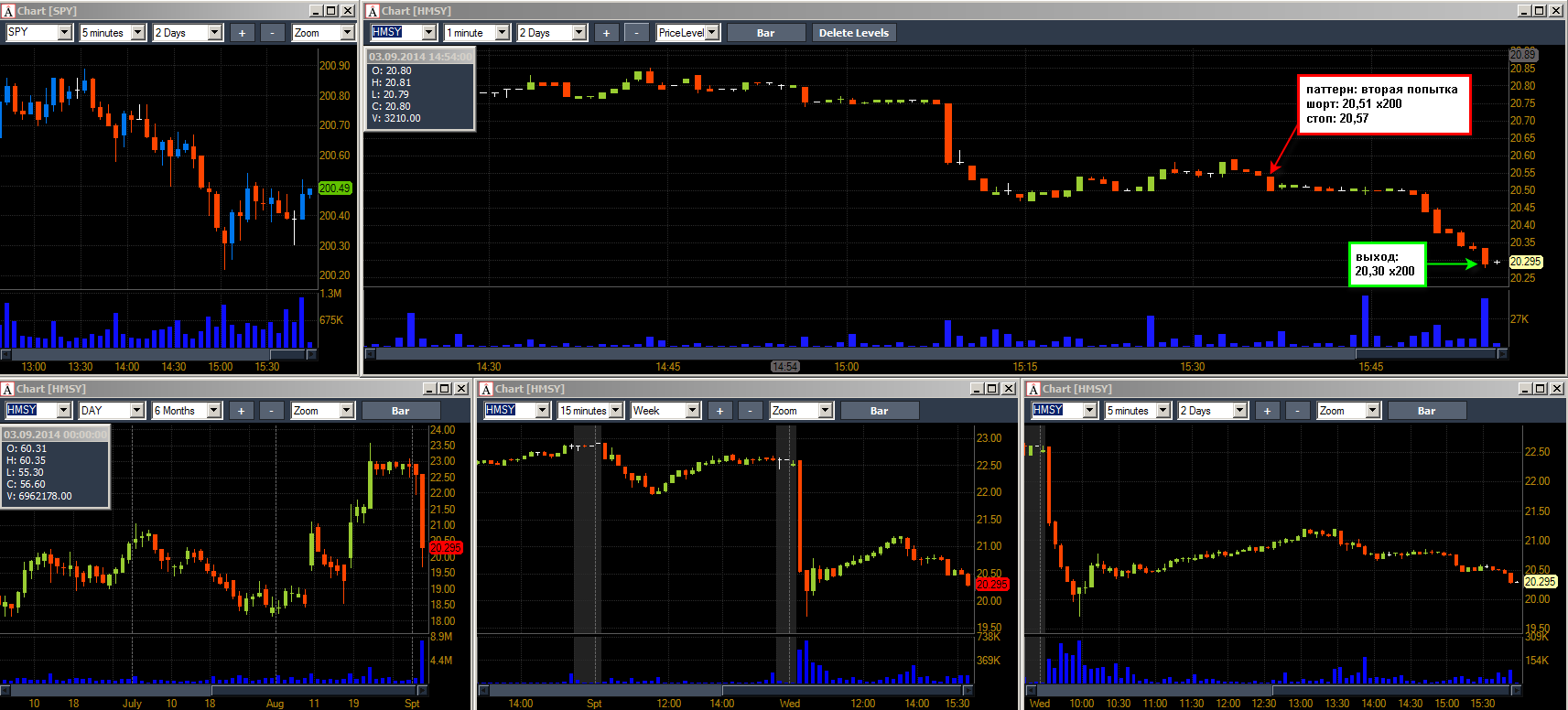
Task: Open Zoom dropdown on HMSY DAY chart
Action: point(346,411)
